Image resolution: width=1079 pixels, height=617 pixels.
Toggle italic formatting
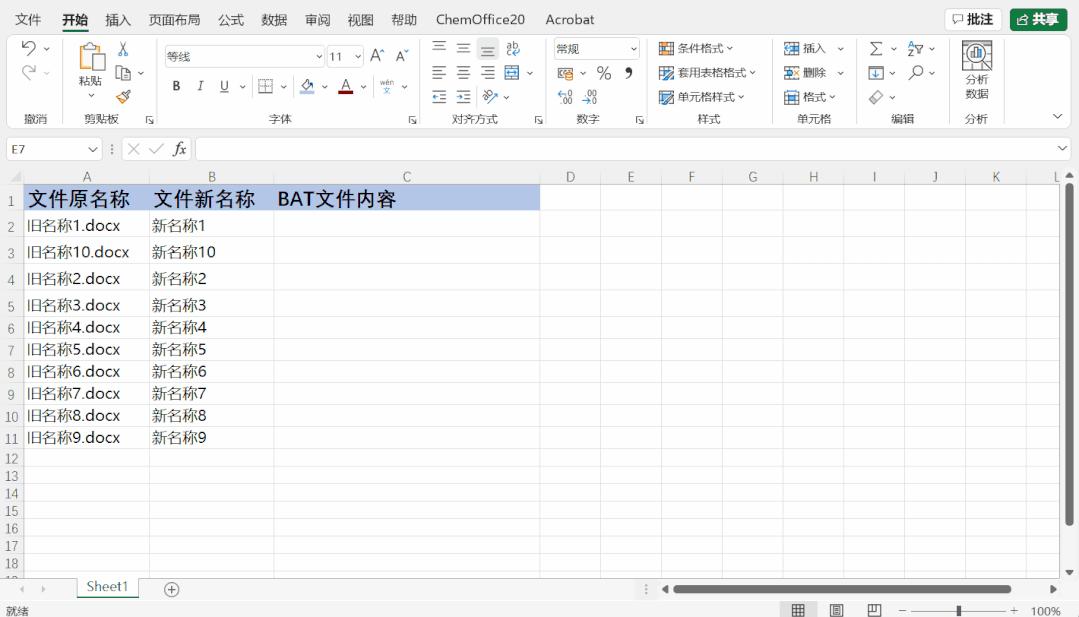[198, 86]
